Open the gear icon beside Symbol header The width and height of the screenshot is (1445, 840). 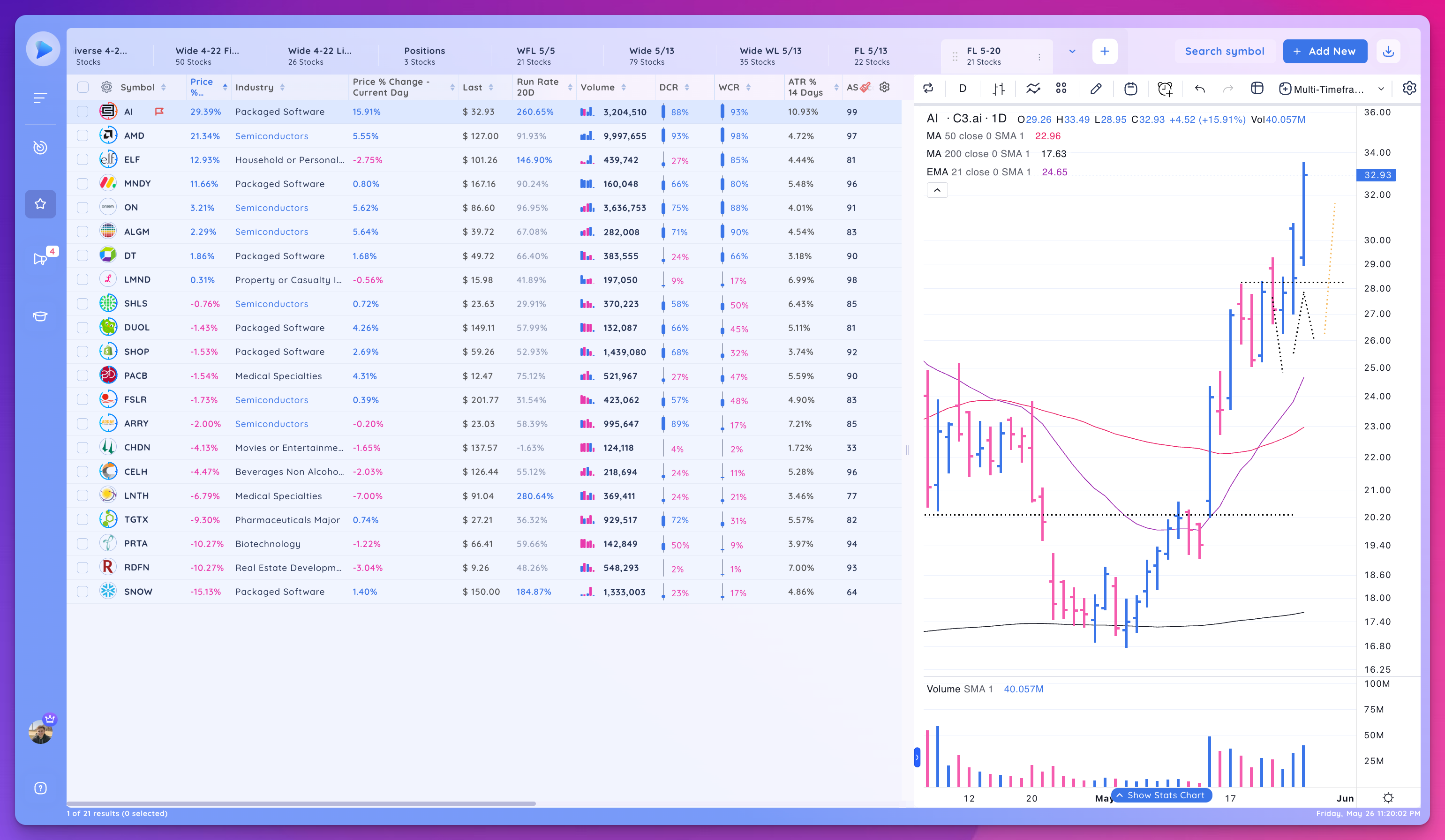coord(106,87)
